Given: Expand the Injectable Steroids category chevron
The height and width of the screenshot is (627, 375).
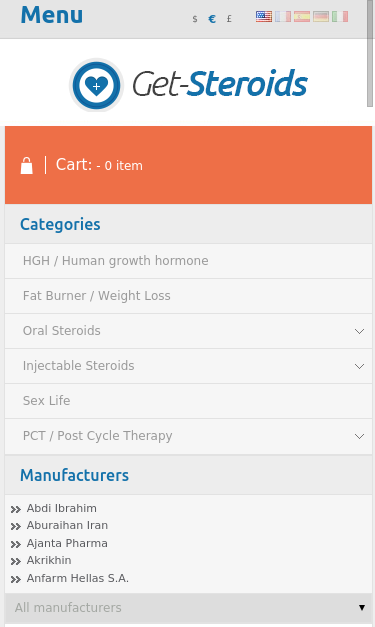Looking at the screenshot, I should pyautogui.click(x=359, y=366).
